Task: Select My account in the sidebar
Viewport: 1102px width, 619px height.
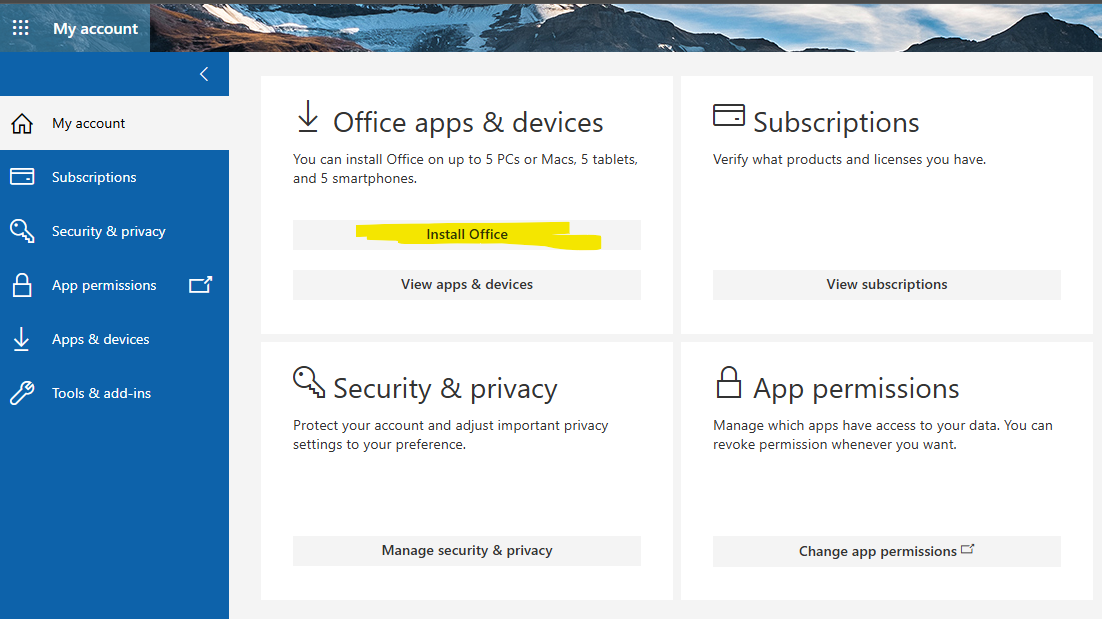Action: point(115,123)
